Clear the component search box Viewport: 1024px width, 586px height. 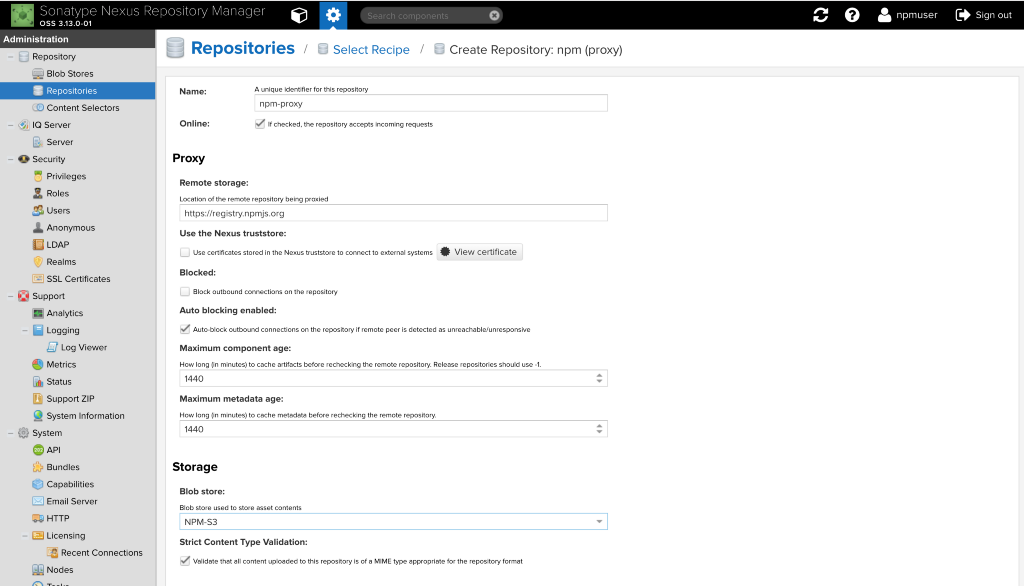[x=494, y=16]
